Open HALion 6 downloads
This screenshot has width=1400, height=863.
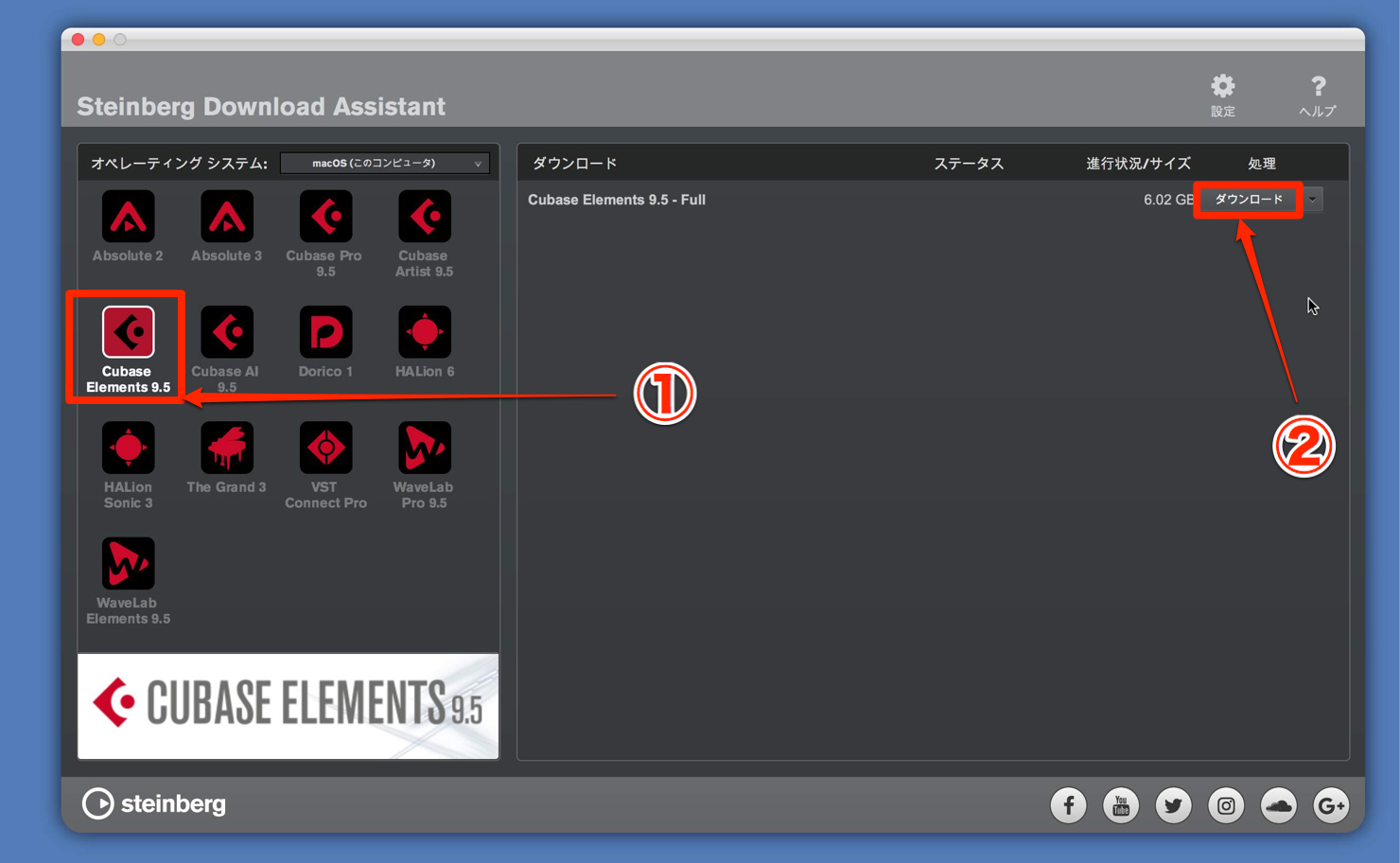424,332
